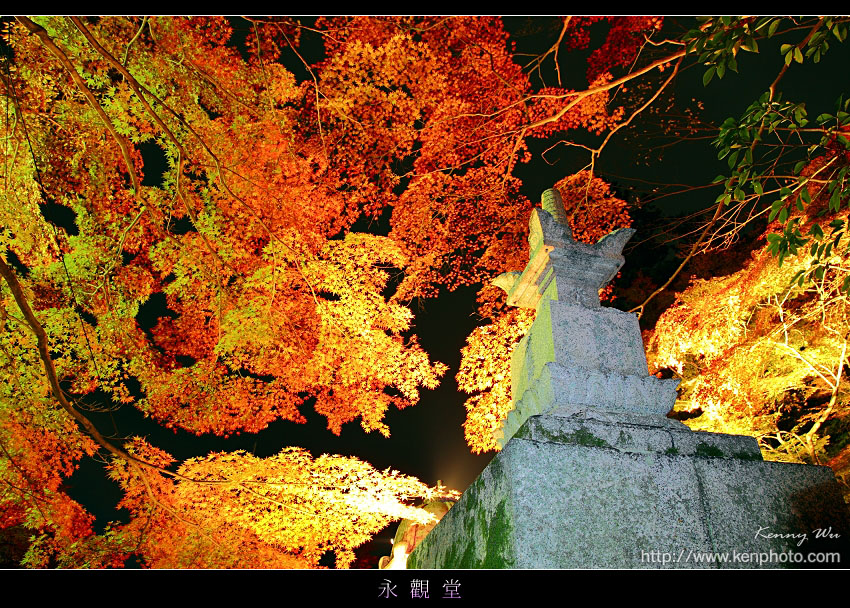Click the 永觀堂 caption below the photo

pos(420,589)
